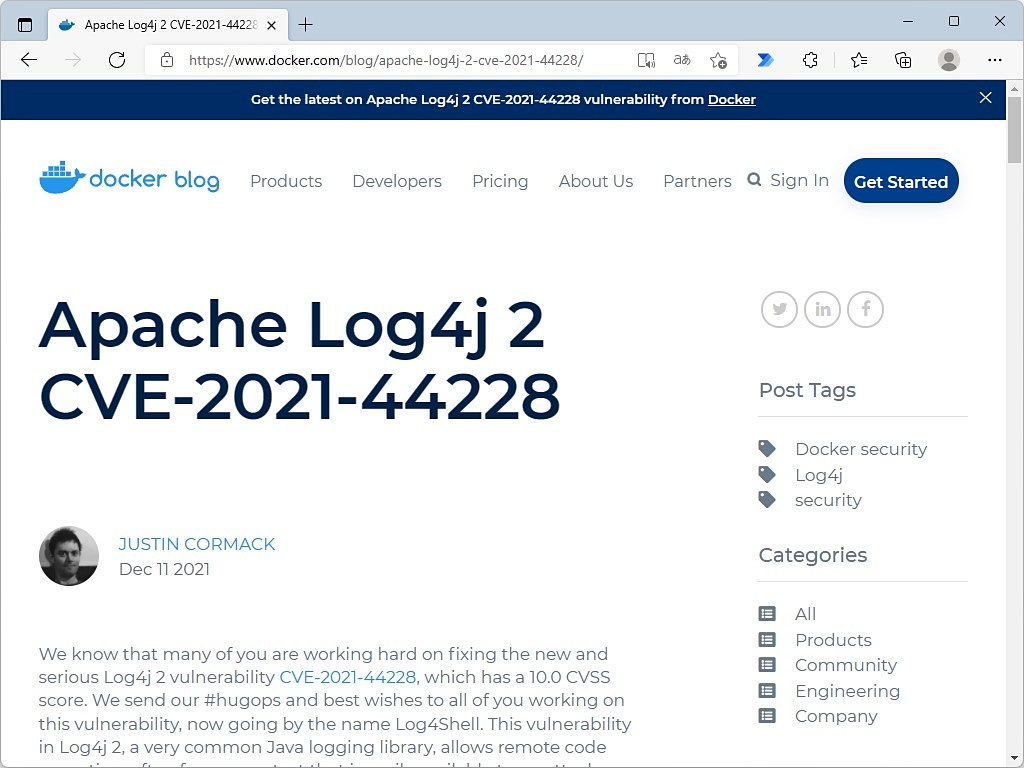Browse the Company category
This screenshot has height=768, width=1024.
[x=836, y=716]
